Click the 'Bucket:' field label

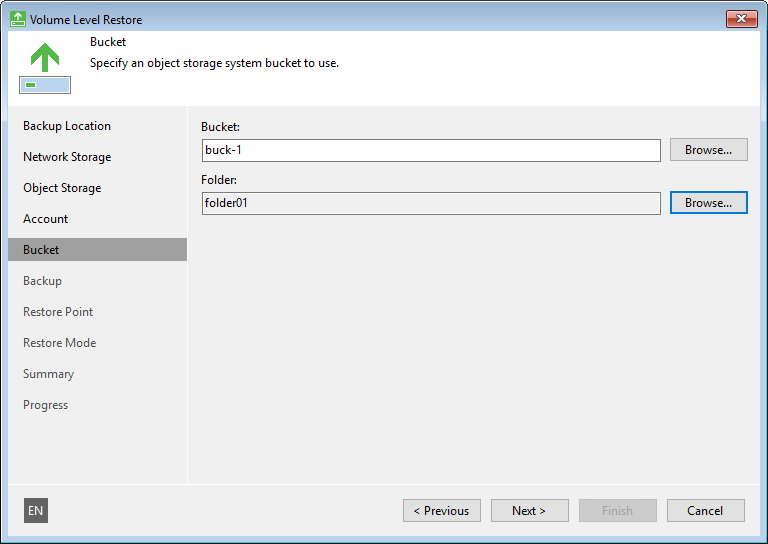(220, 127)
